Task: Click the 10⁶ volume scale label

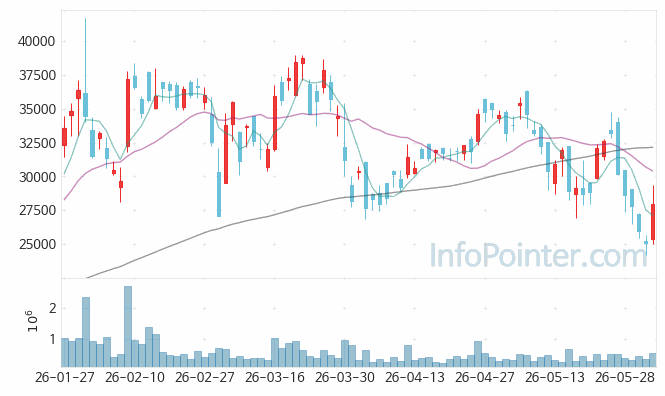Action: pyautogui.click(x=33, y=321)
